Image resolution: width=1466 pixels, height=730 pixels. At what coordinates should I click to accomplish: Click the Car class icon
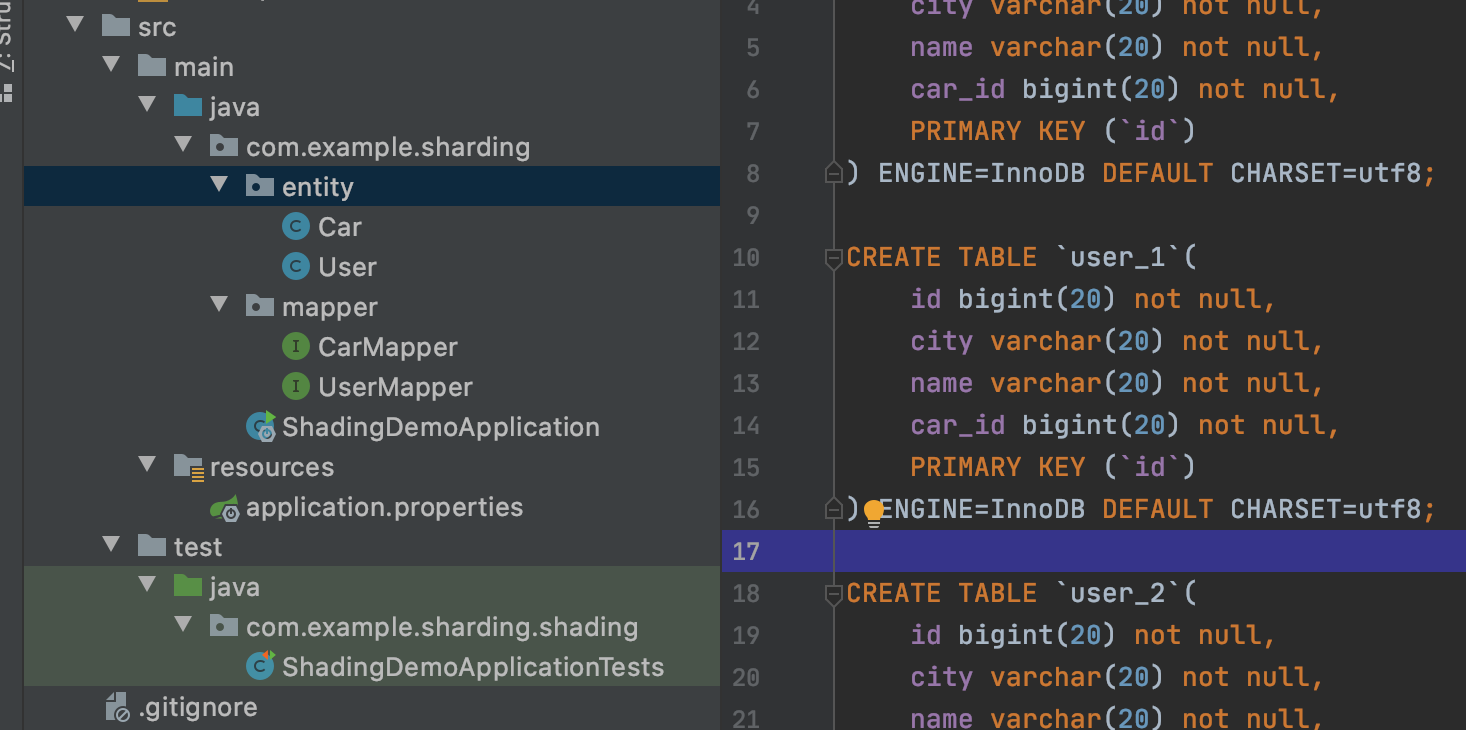point(295,227)
